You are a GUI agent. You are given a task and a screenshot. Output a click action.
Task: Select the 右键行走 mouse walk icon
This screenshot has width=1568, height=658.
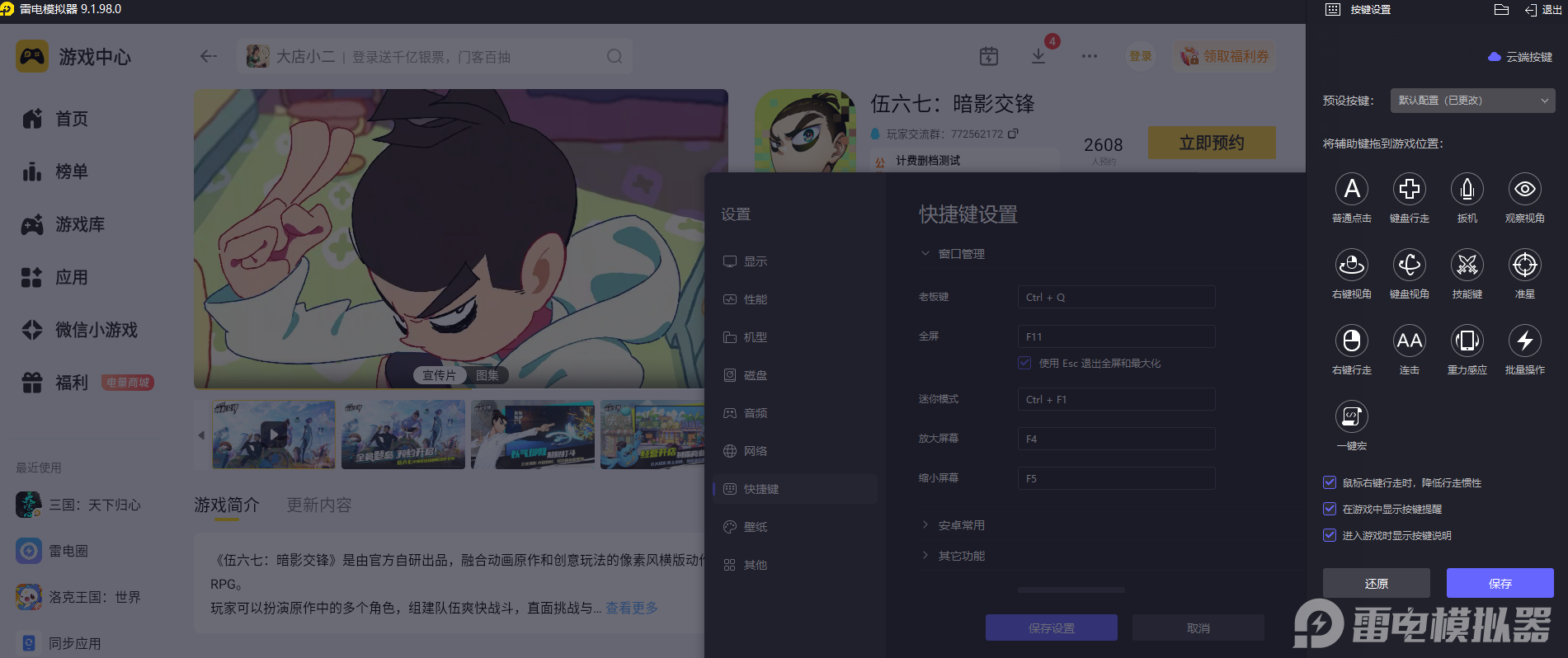[x=1351, y=341]
